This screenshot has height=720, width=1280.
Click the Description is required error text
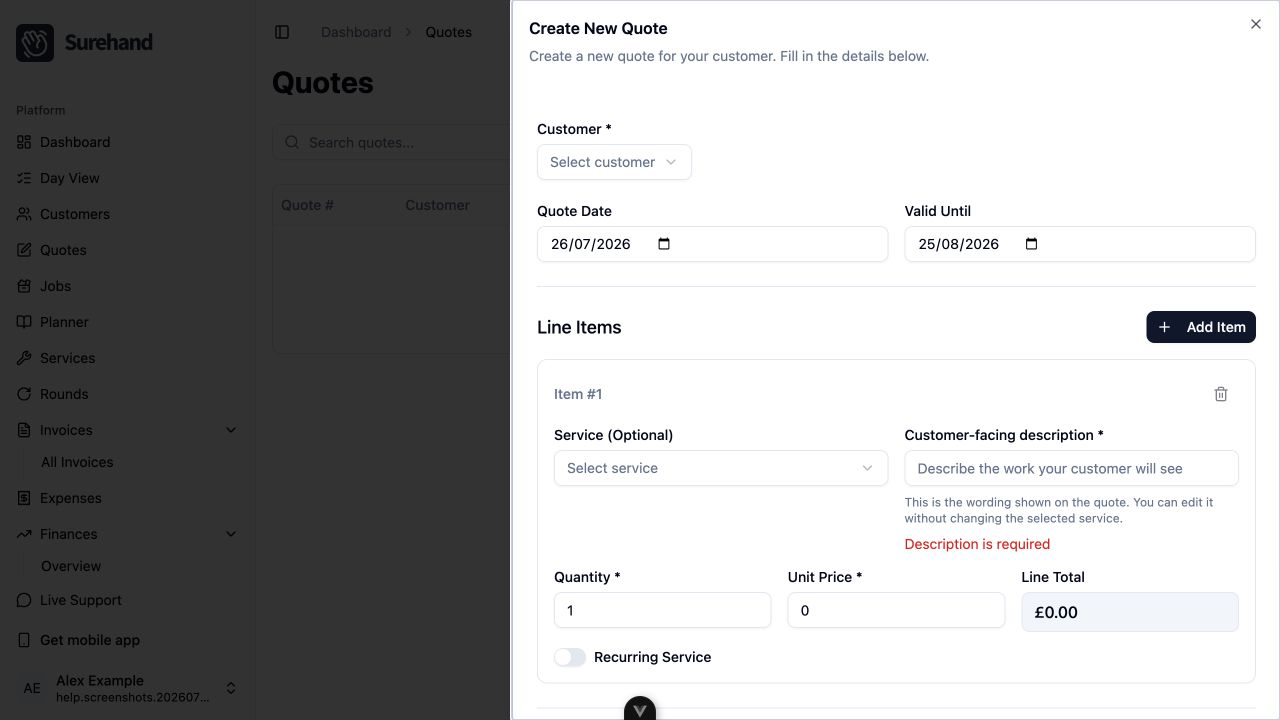coord(977,544)
